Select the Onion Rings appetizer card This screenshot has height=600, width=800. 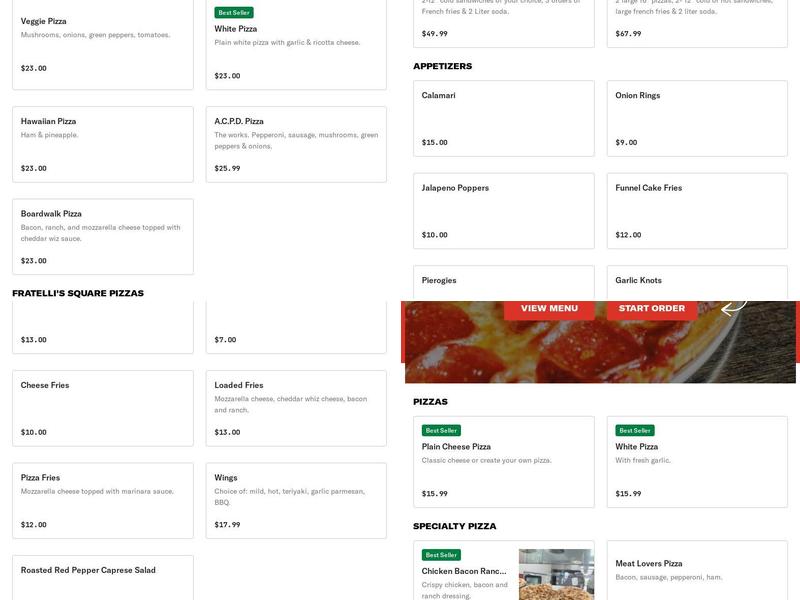click(698, 117)
